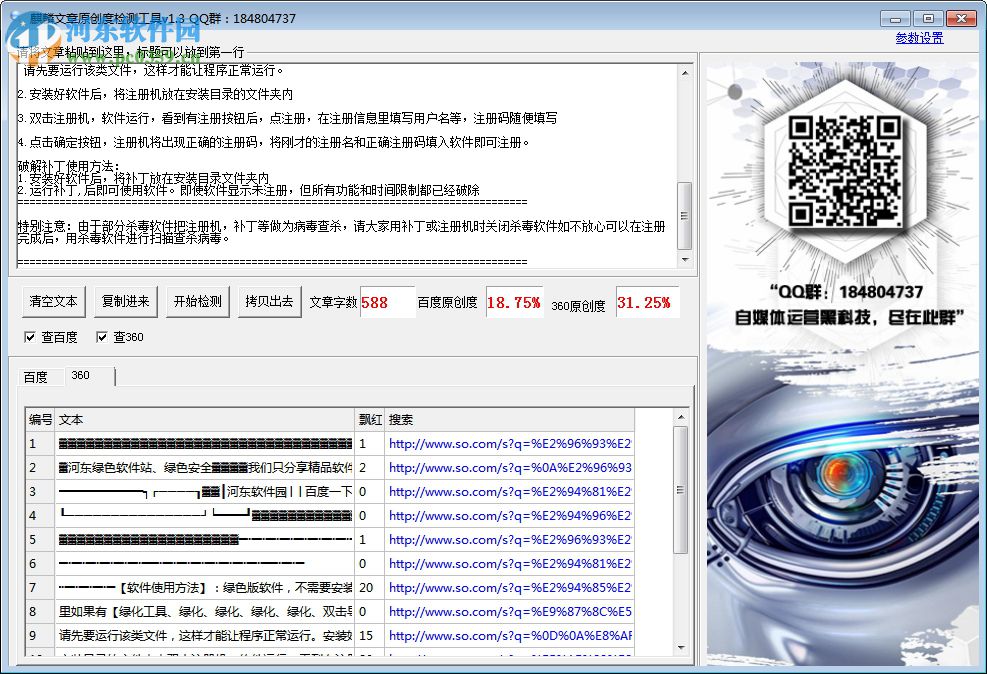Viewport: 987px width, 674px height.
Task: Open the so.com search link in row 7
Action: pyautogui.click(x=510, y=587)
